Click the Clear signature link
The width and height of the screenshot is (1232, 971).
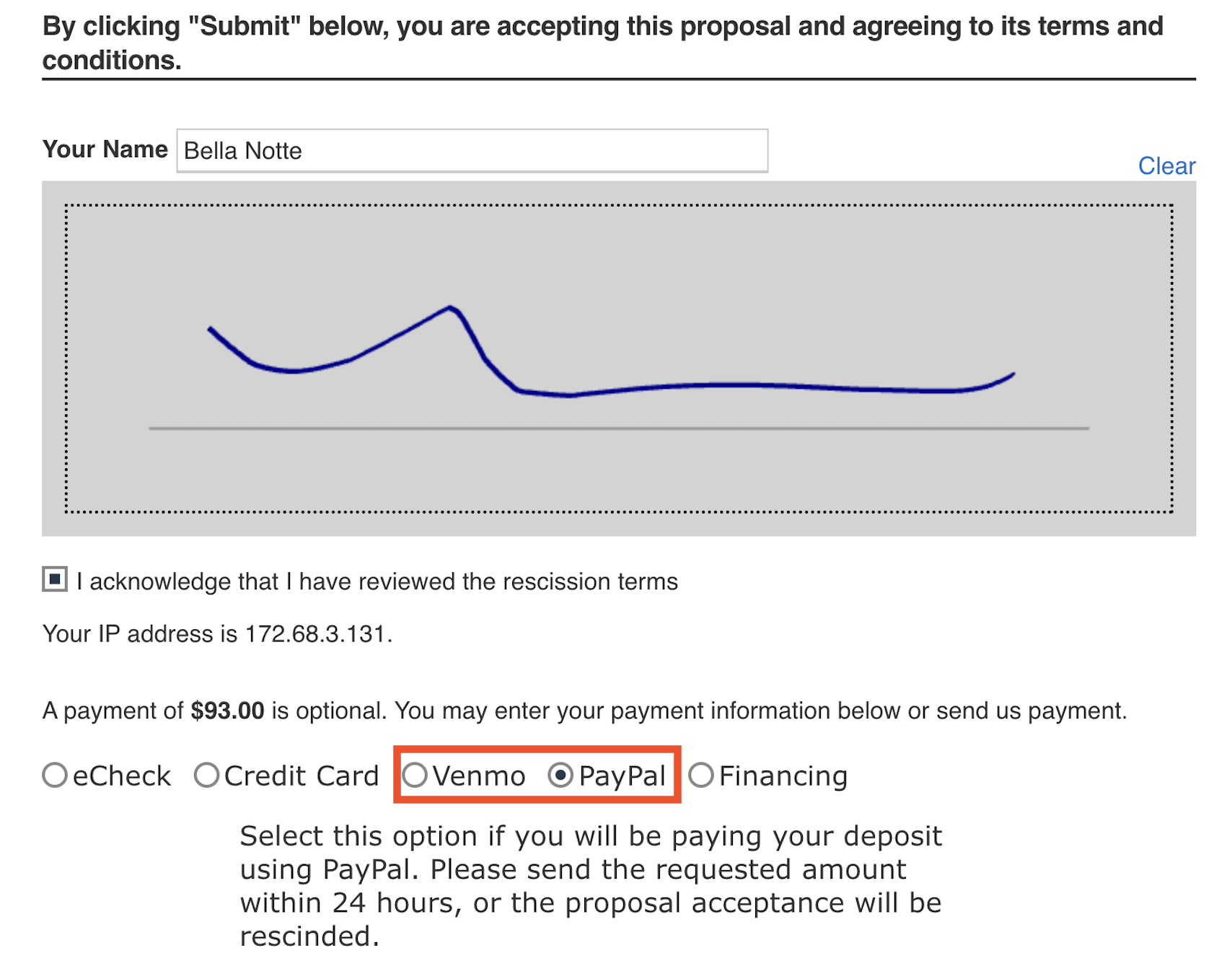(x=1166, y=166)
